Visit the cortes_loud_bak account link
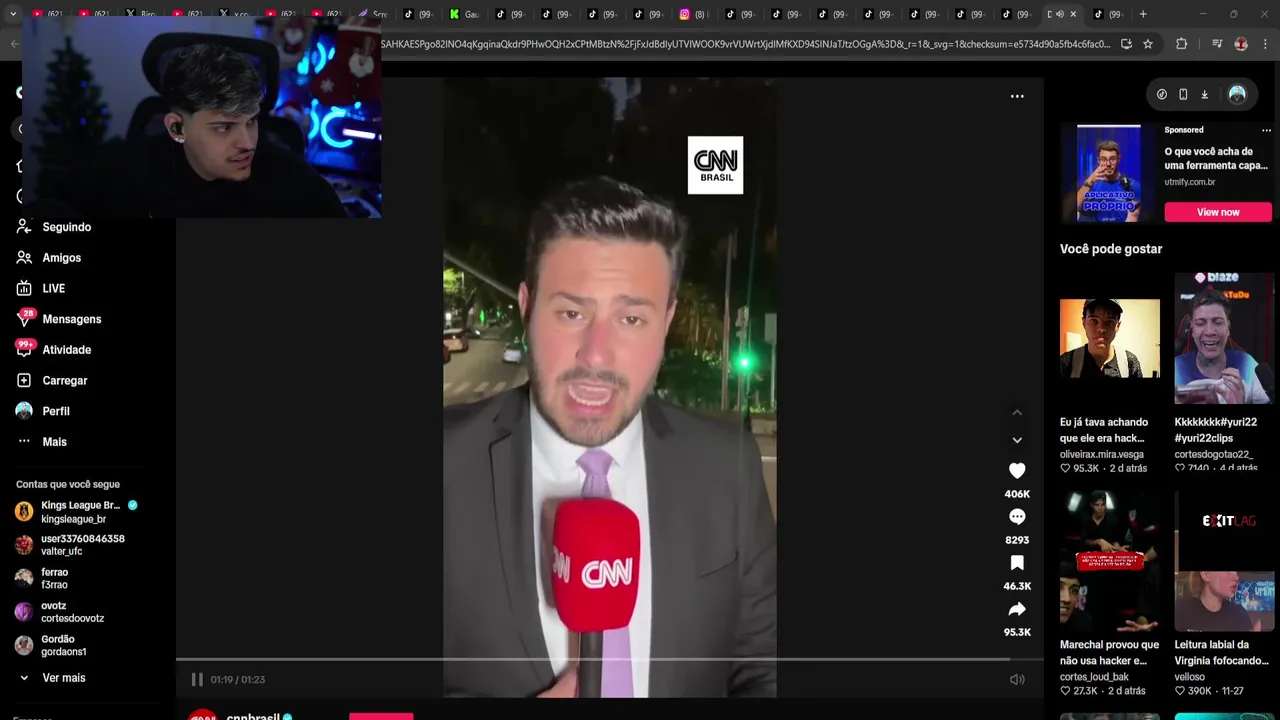1280x720 pixels. 1094,677
